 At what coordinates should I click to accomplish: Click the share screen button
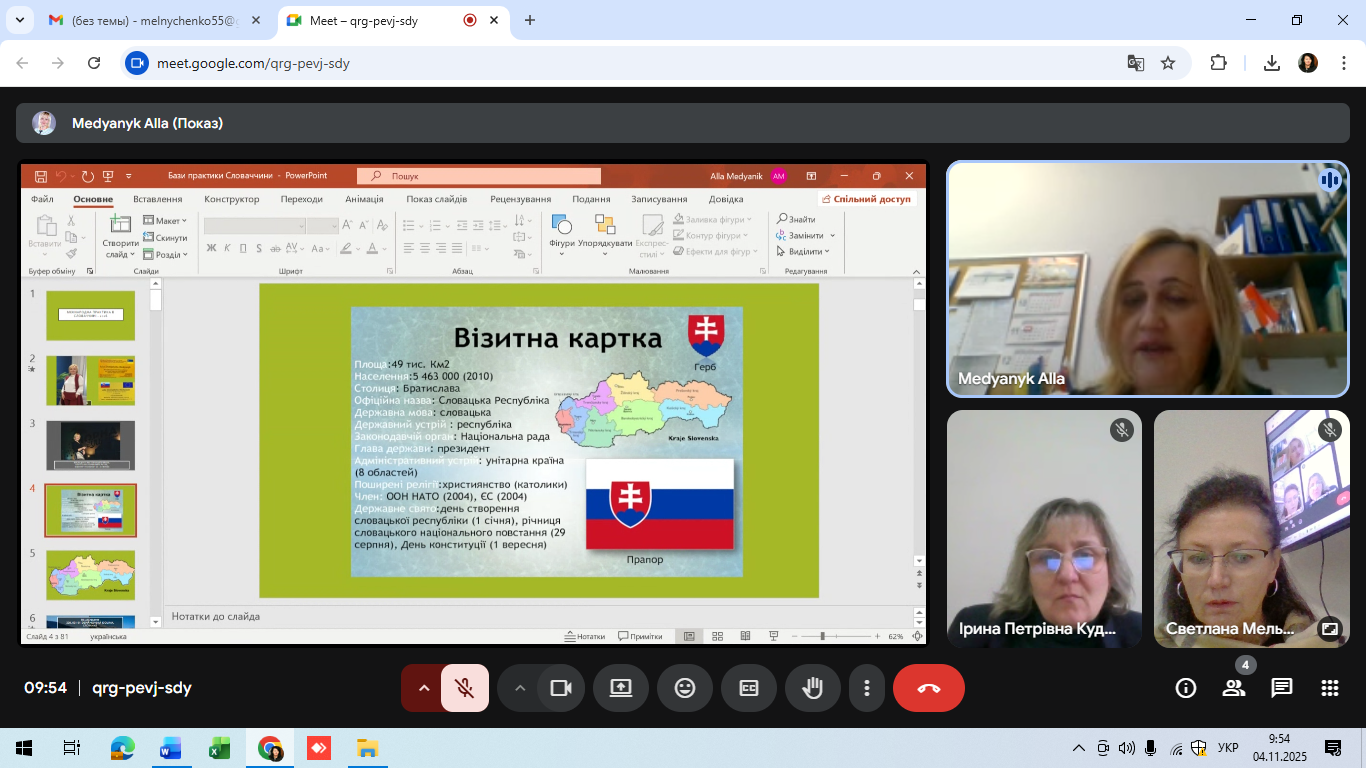pyautogui.click(x=621, y=688)
